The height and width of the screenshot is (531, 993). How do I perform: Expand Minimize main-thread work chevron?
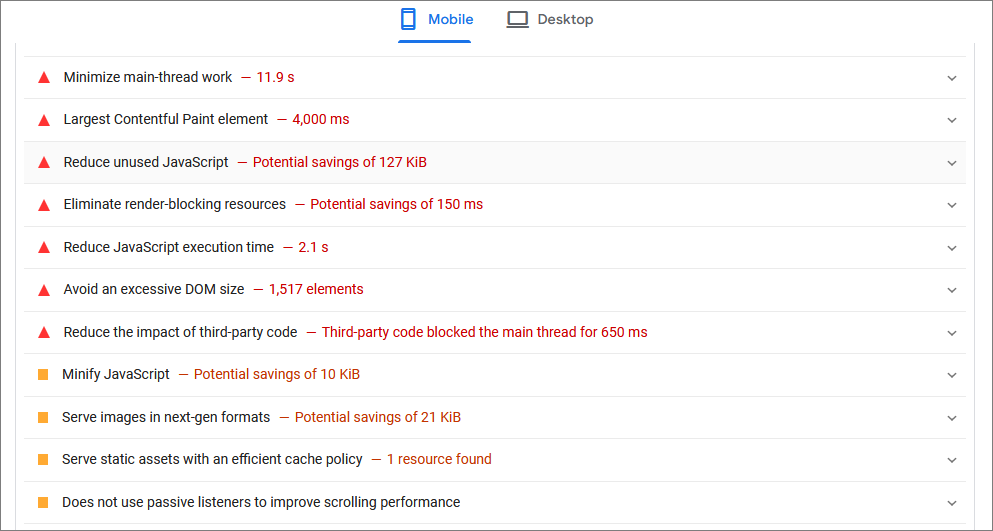tap(952, 78)
